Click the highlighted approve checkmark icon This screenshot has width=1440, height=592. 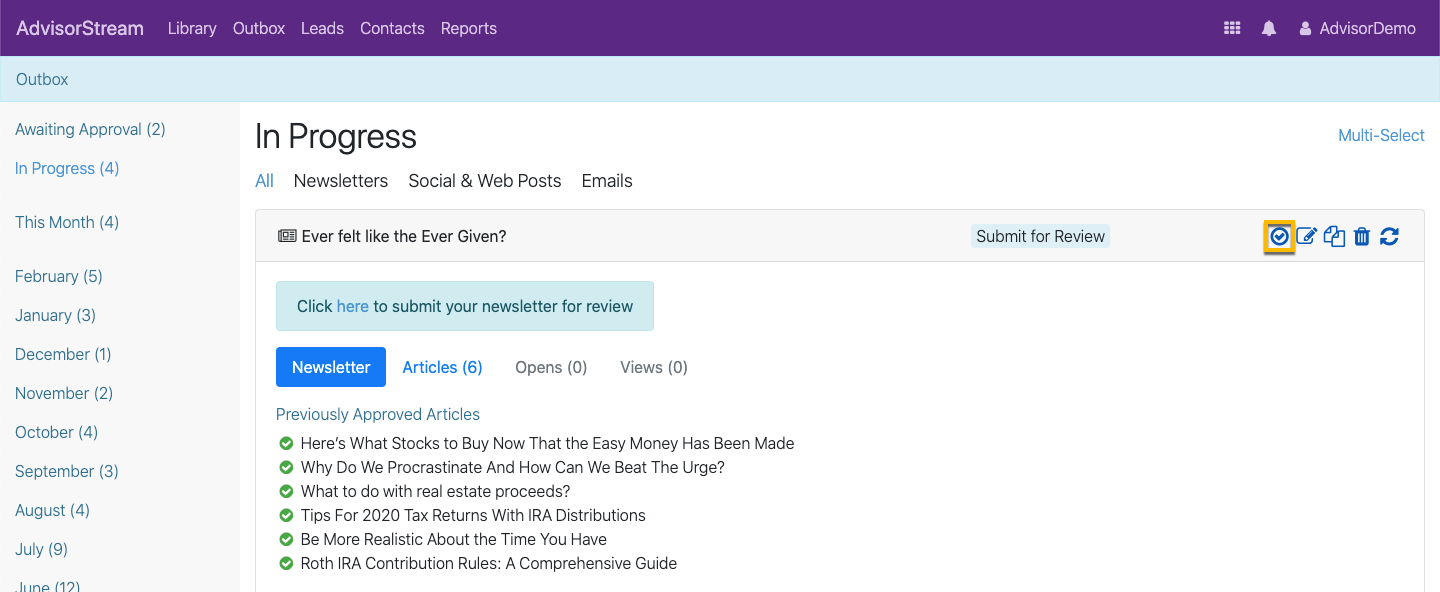pos(1279,237)
